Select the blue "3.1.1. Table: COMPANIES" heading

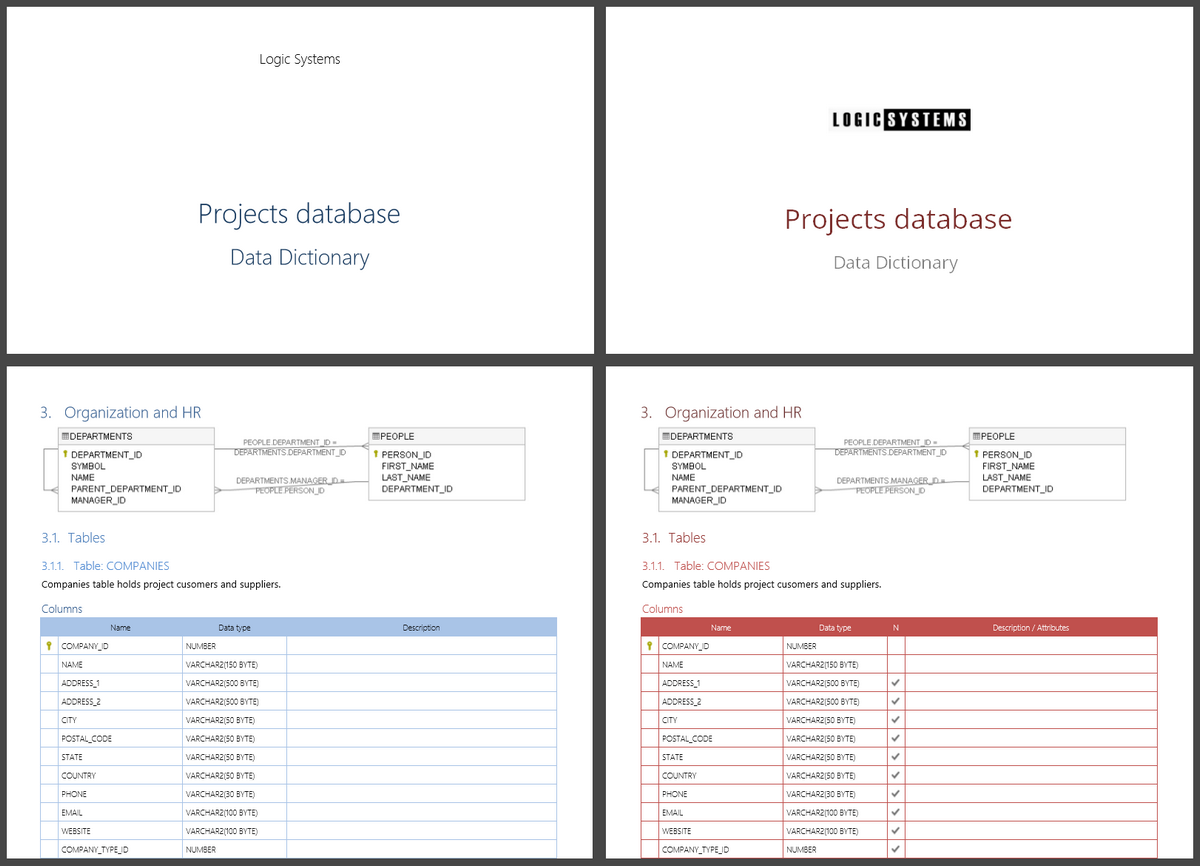pyautogui.click(x=105, y=566)
